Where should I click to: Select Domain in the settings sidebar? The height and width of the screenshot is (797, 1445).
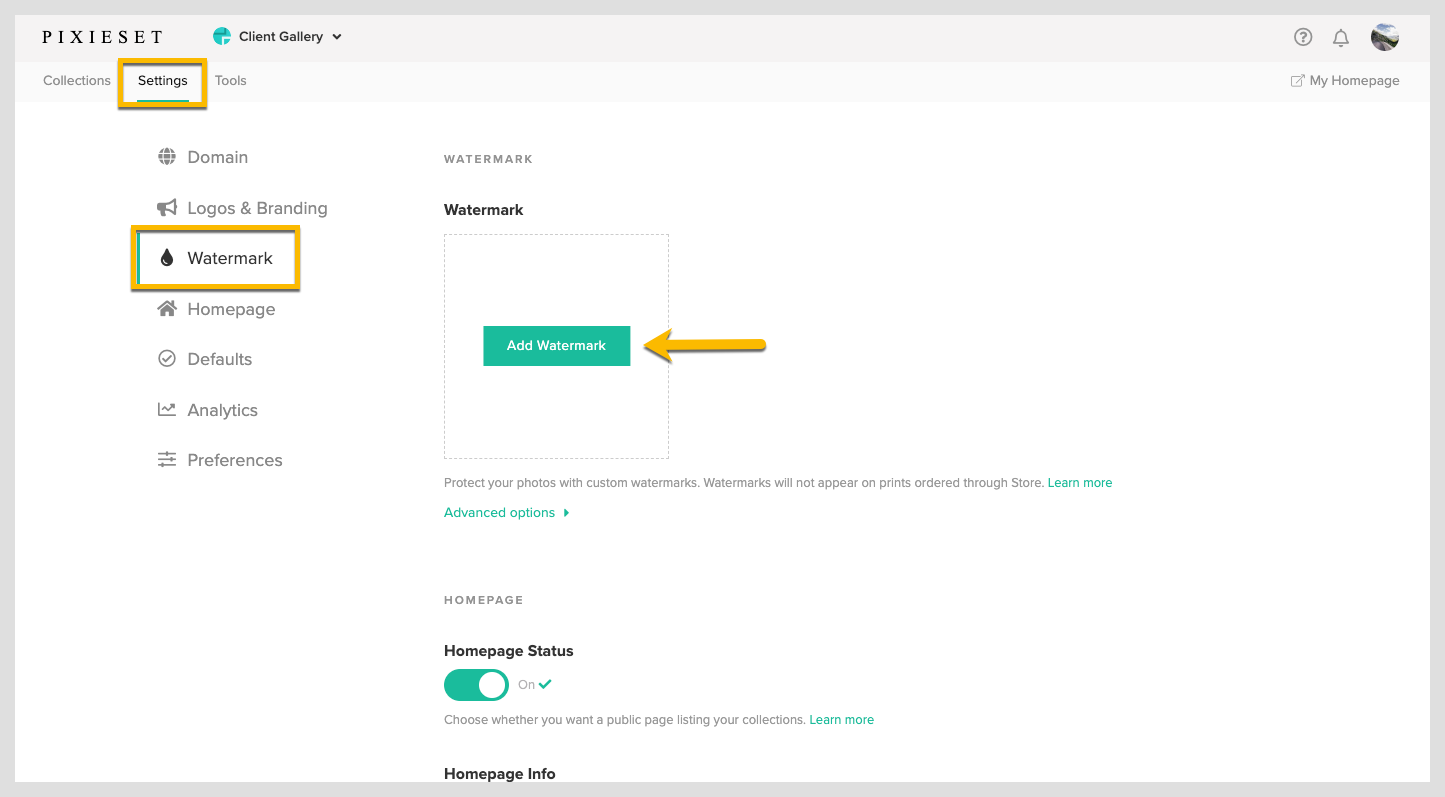pos(203,157)
